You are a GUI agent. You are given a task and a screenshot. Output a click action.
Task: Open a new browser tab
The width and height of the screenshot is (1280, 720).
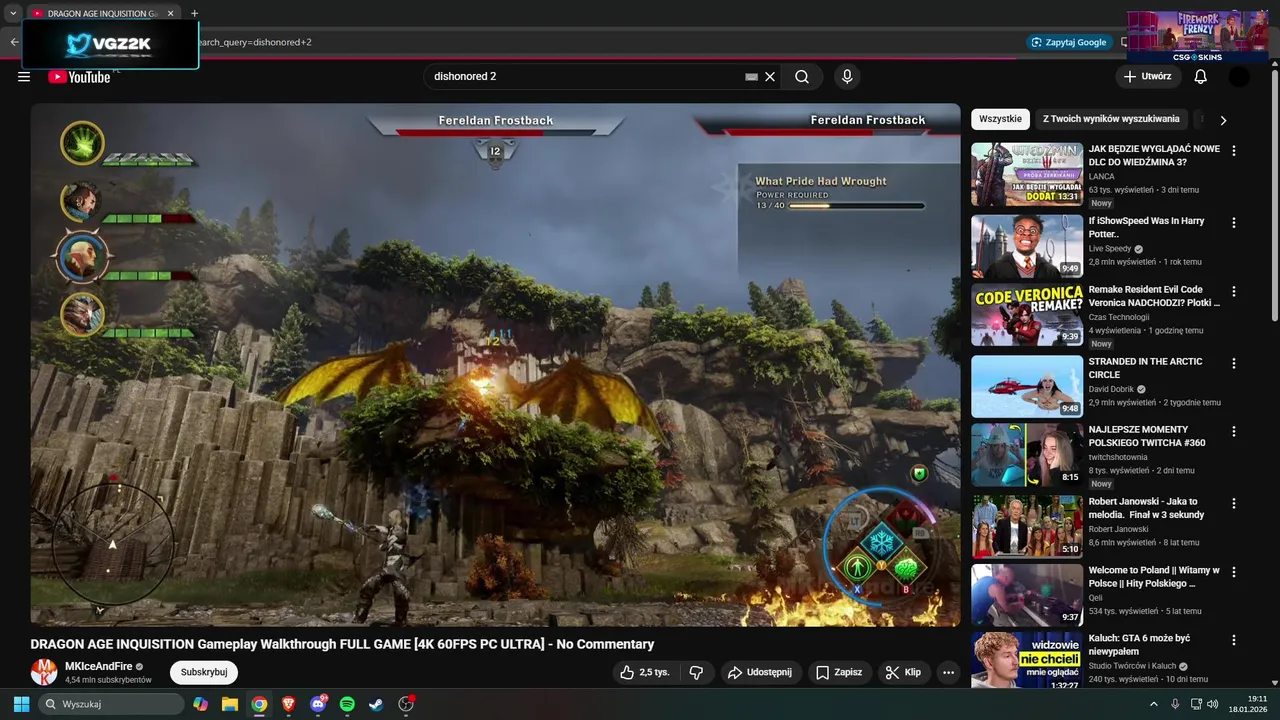(194, 14)
